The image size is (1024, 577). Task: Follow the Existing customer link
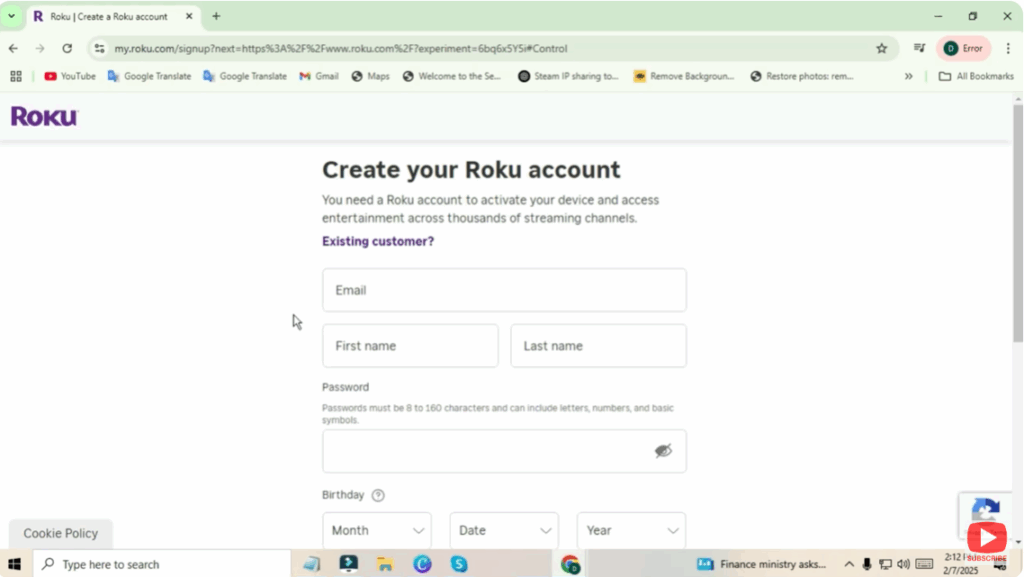(377, 241)
